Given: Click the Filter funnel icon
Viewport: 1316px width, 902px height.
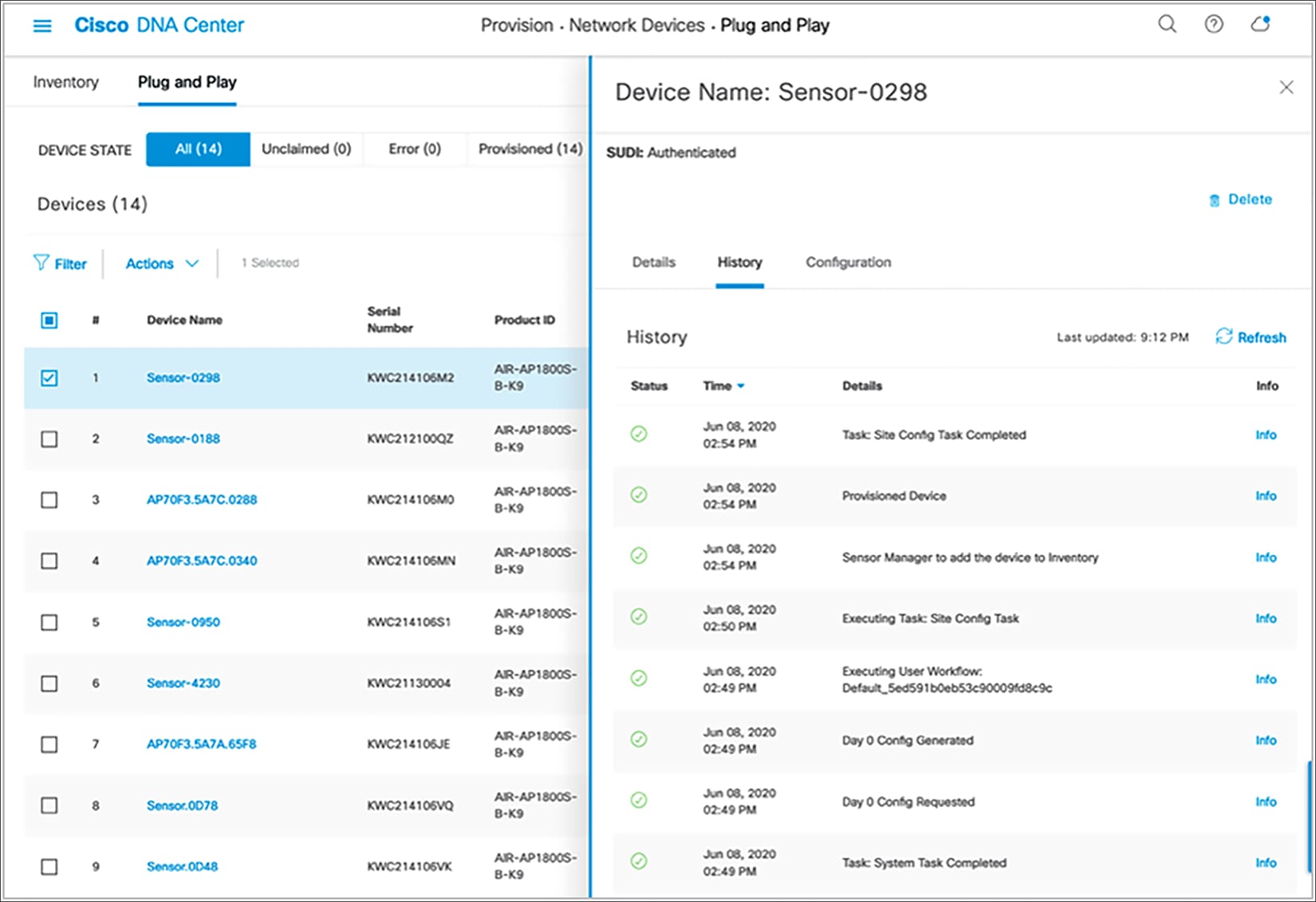Looking at the screenshot, I should click(41, 262).
